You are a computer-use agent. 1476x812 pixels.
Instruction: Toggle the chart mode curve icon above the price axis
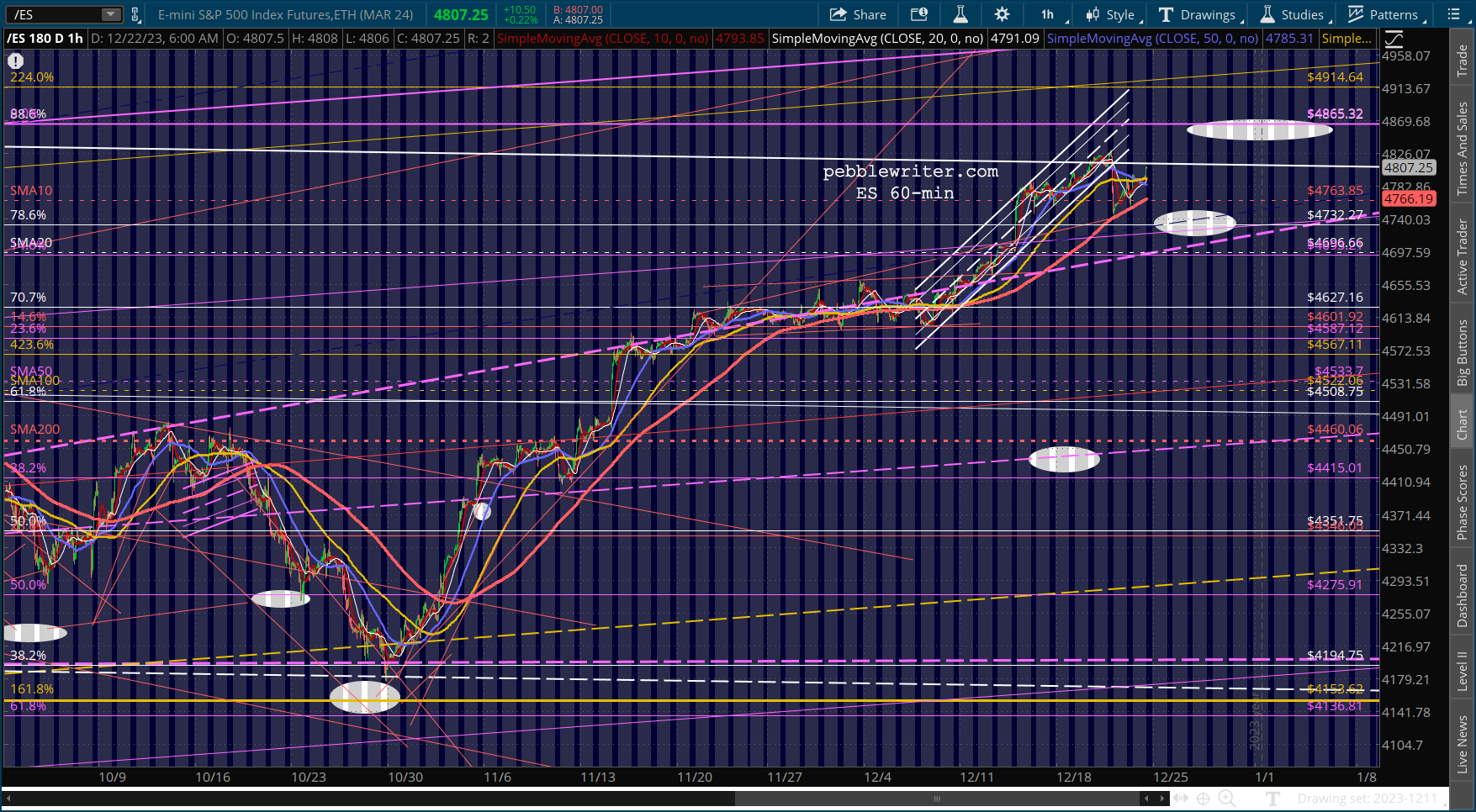(1394, 39)
